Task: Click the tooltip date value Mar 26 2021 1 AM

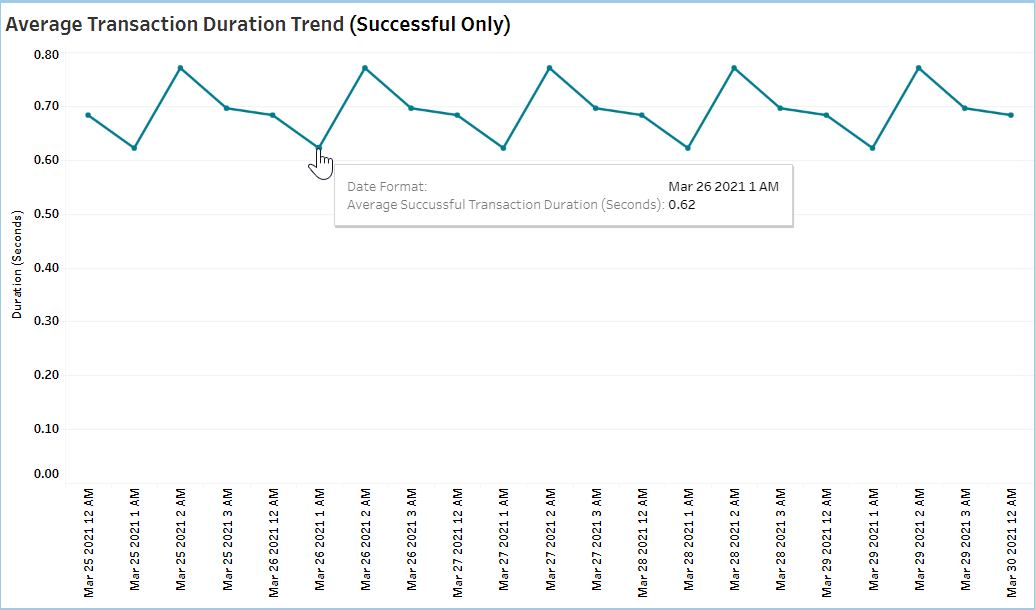Action: [x=723, y=186]
